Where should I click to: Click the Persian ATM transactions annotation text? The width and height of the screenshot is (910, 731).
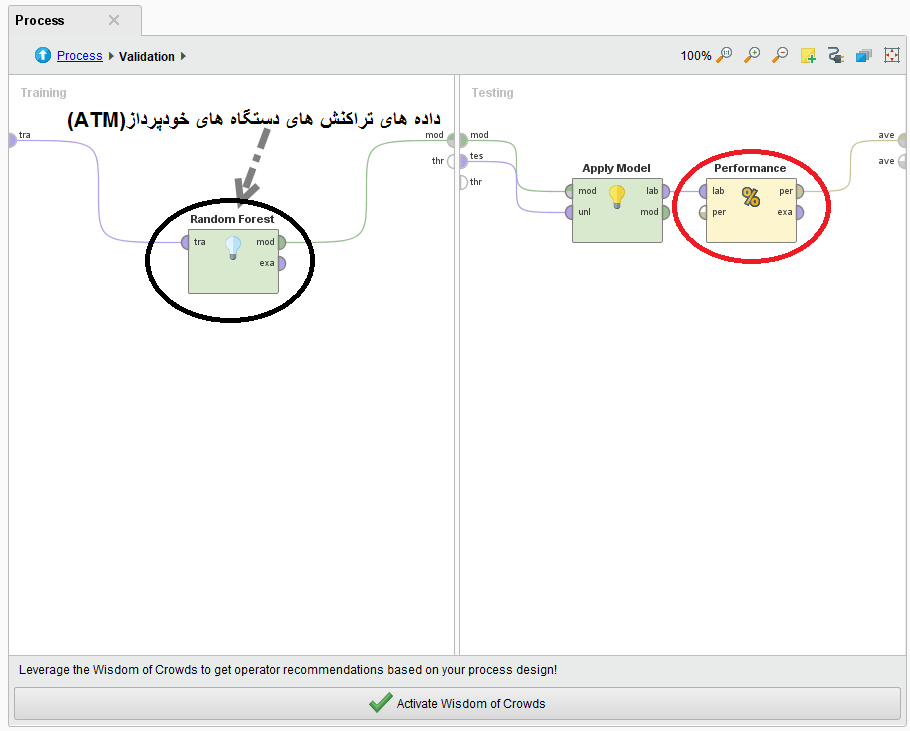(x=254, y=120)
